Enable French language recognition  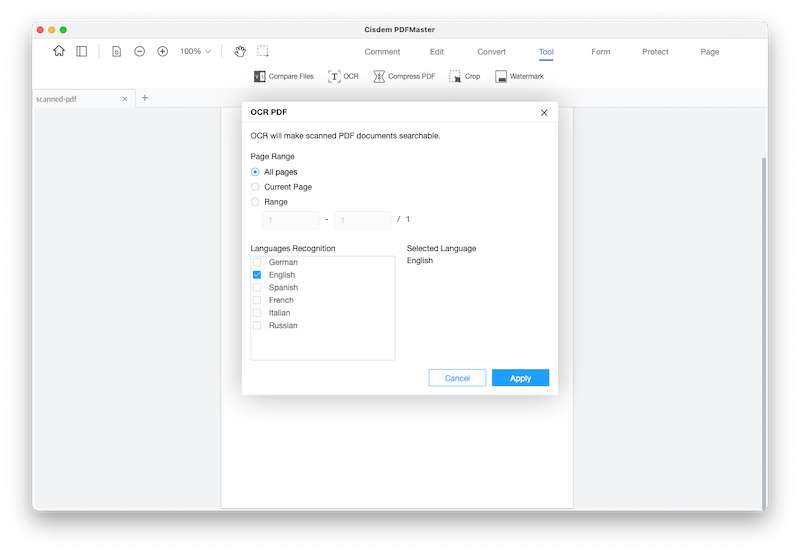[x=257, y=300]
